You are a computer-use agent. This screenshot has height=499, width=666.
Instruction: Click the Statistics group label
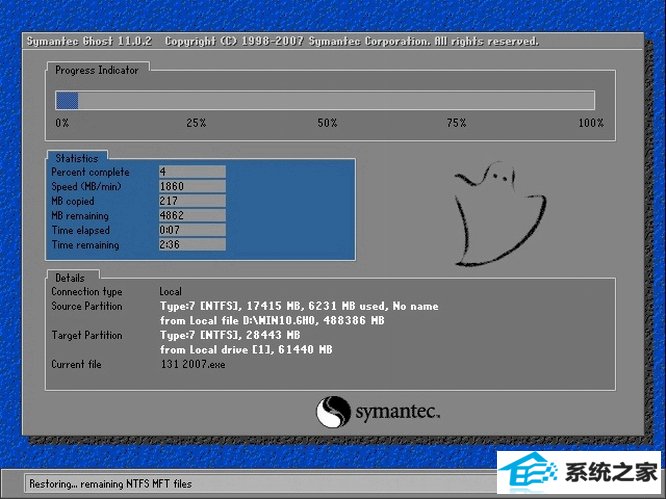[x=77, y=158]
